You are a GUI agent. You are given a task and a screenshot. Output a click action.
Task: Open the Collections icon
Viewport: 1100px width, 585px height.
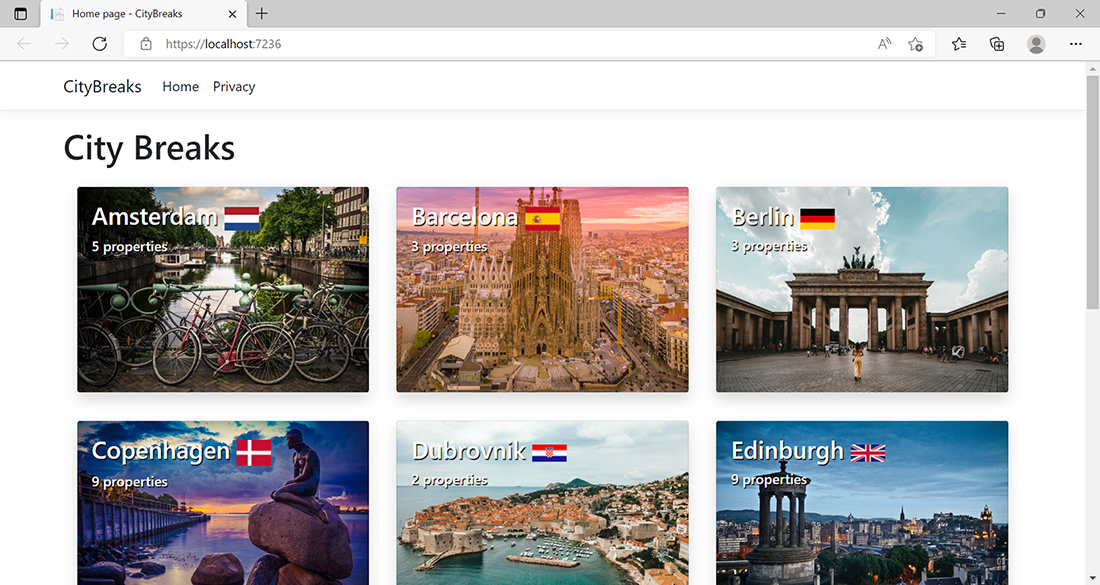click(997, 44)
